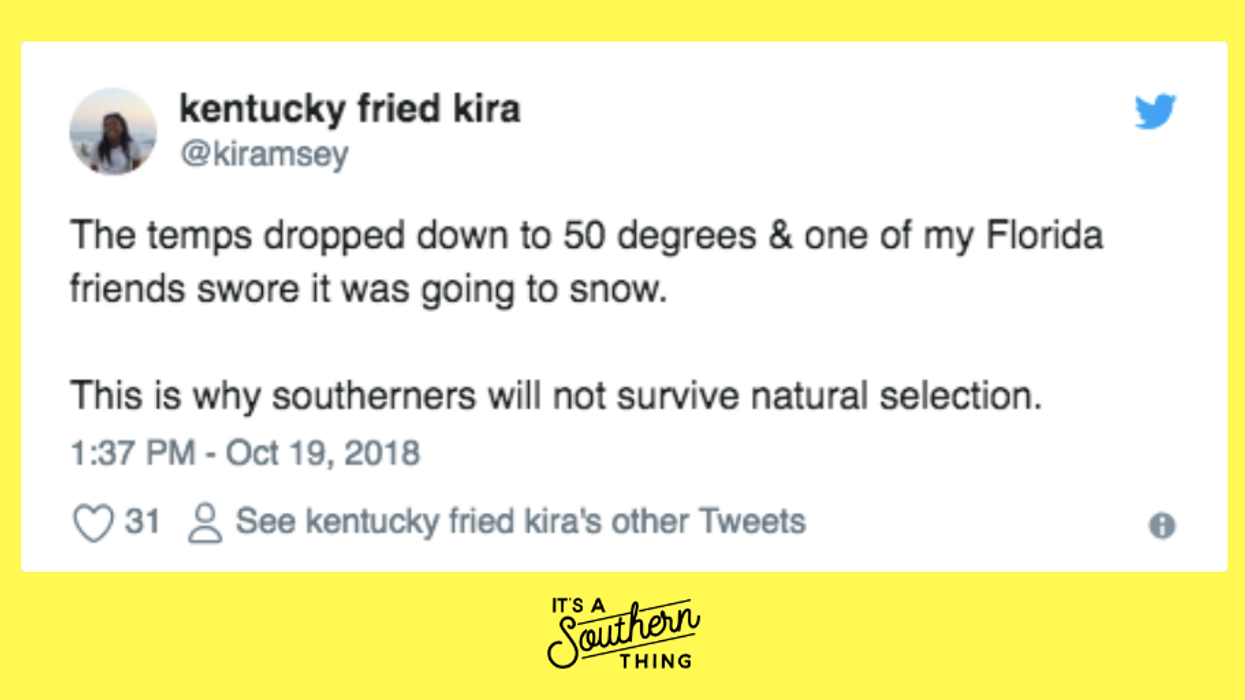Click the word Florida in the tweet
Screen dimensions: 1245x700
(1047, 236)
